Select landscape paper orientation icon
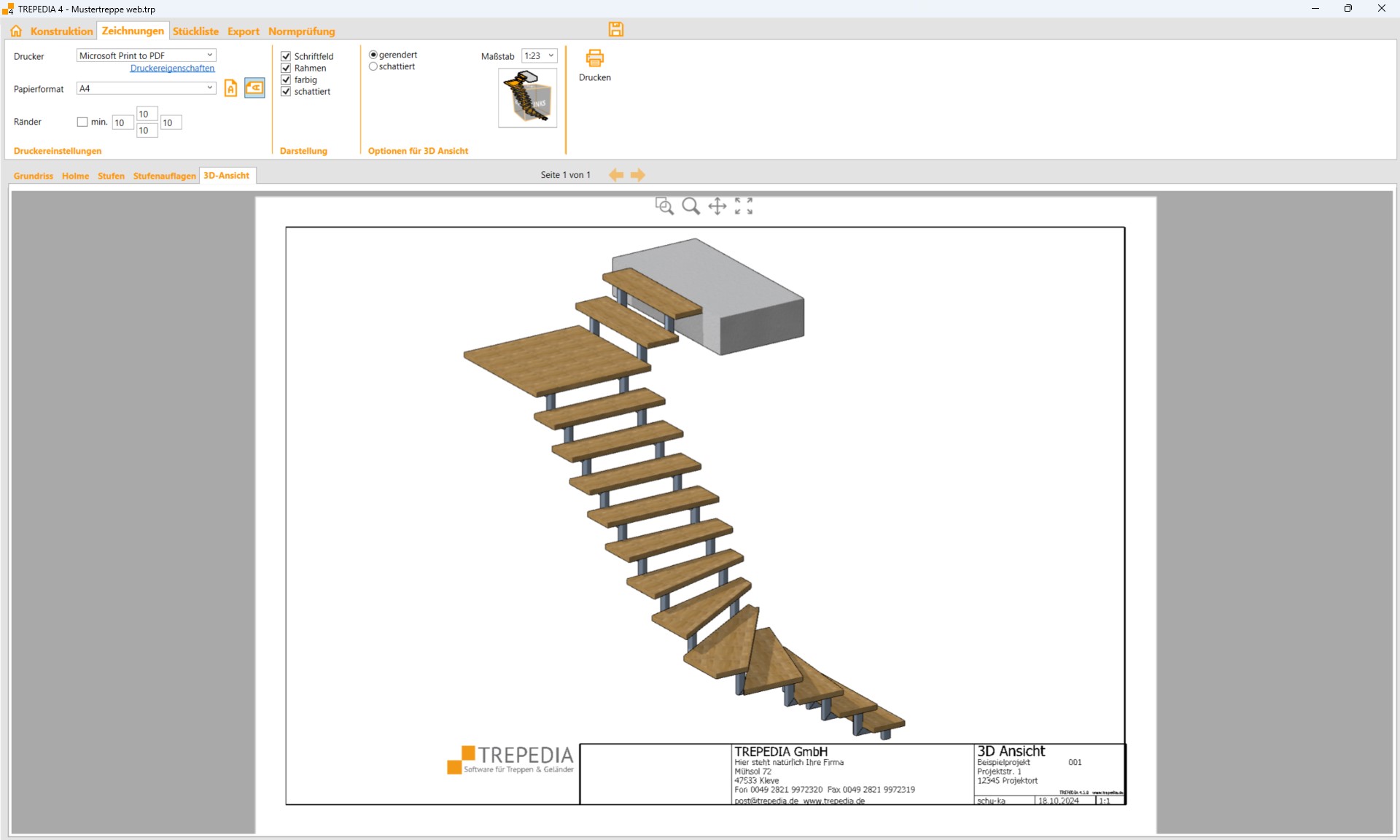This screenshot has width=1400, height=840. coord(254,88)
